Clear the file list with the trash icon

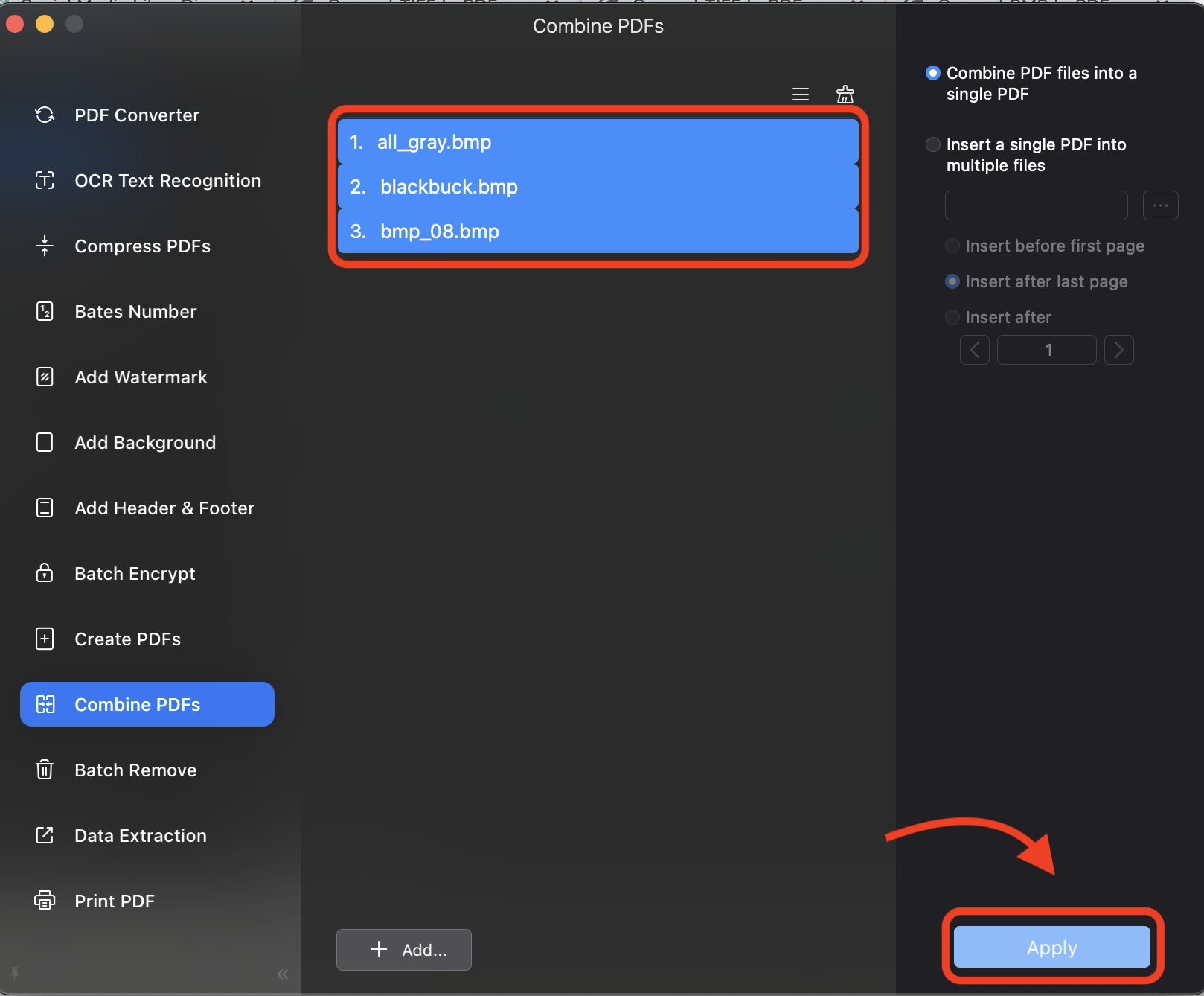coord(845,95)
